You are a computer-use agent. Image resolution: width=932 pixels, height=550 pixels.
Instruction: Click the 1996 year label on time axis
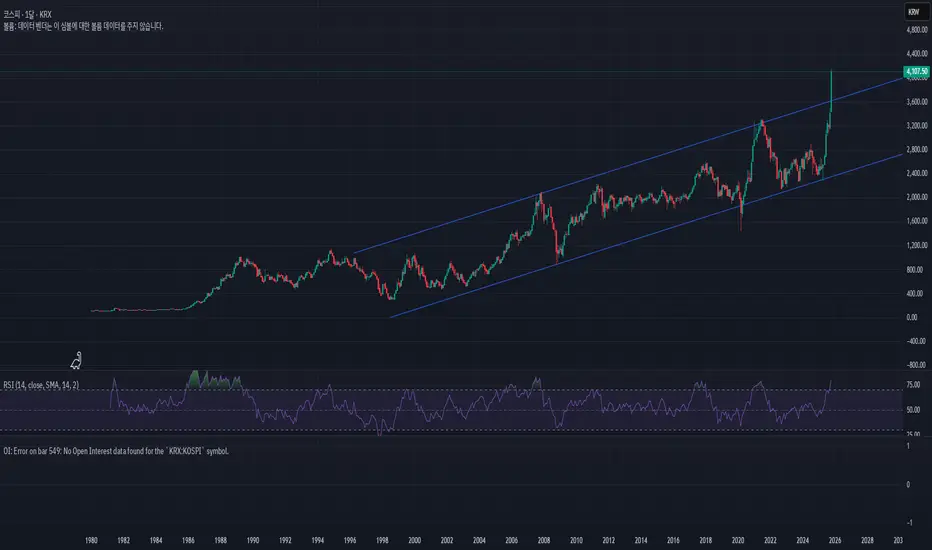click(x=350, y=540)
